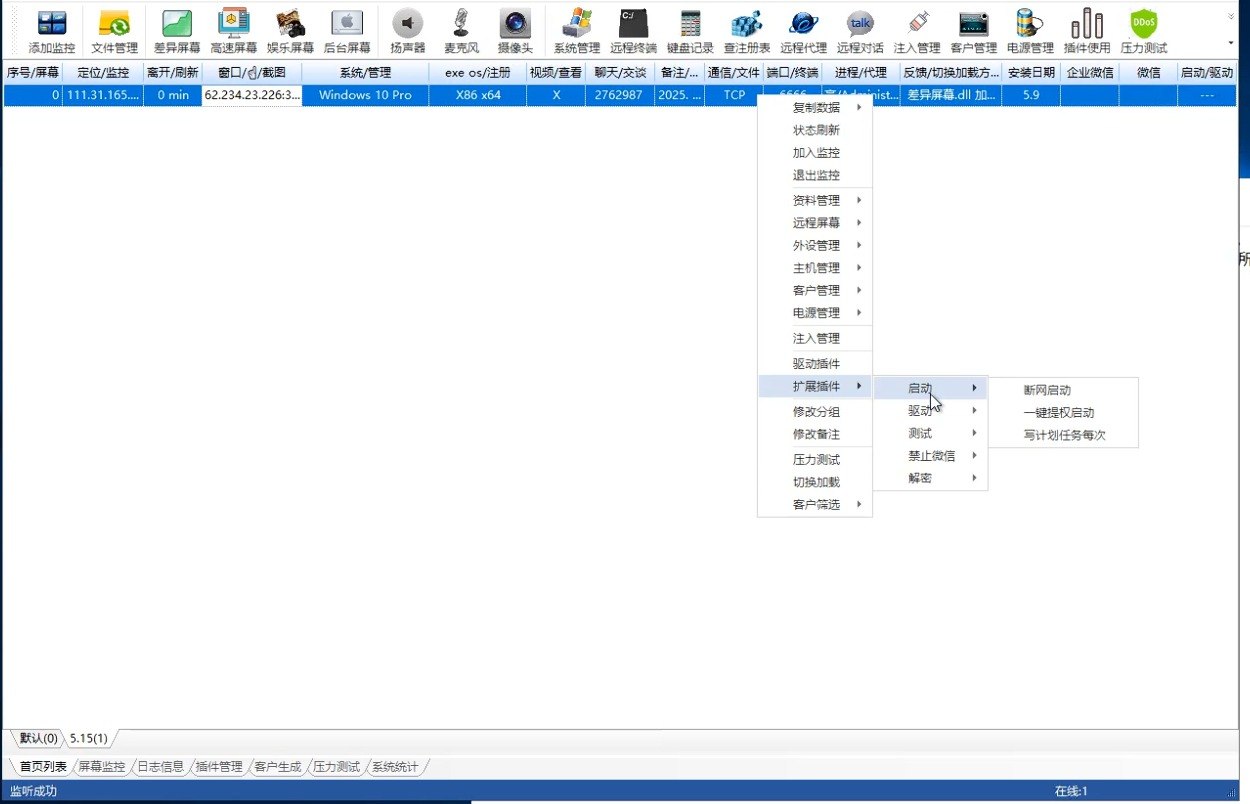The image size is (1250, 804).
Task: Select 修改备注 from the context menu
Action: click(816, 435)
